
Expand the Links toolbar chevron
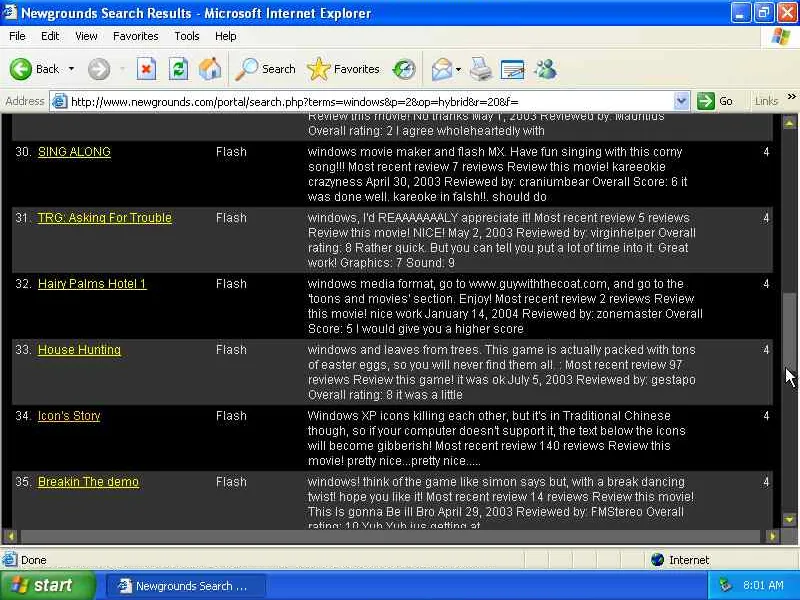pyautogui.click(x=791, y=96)
